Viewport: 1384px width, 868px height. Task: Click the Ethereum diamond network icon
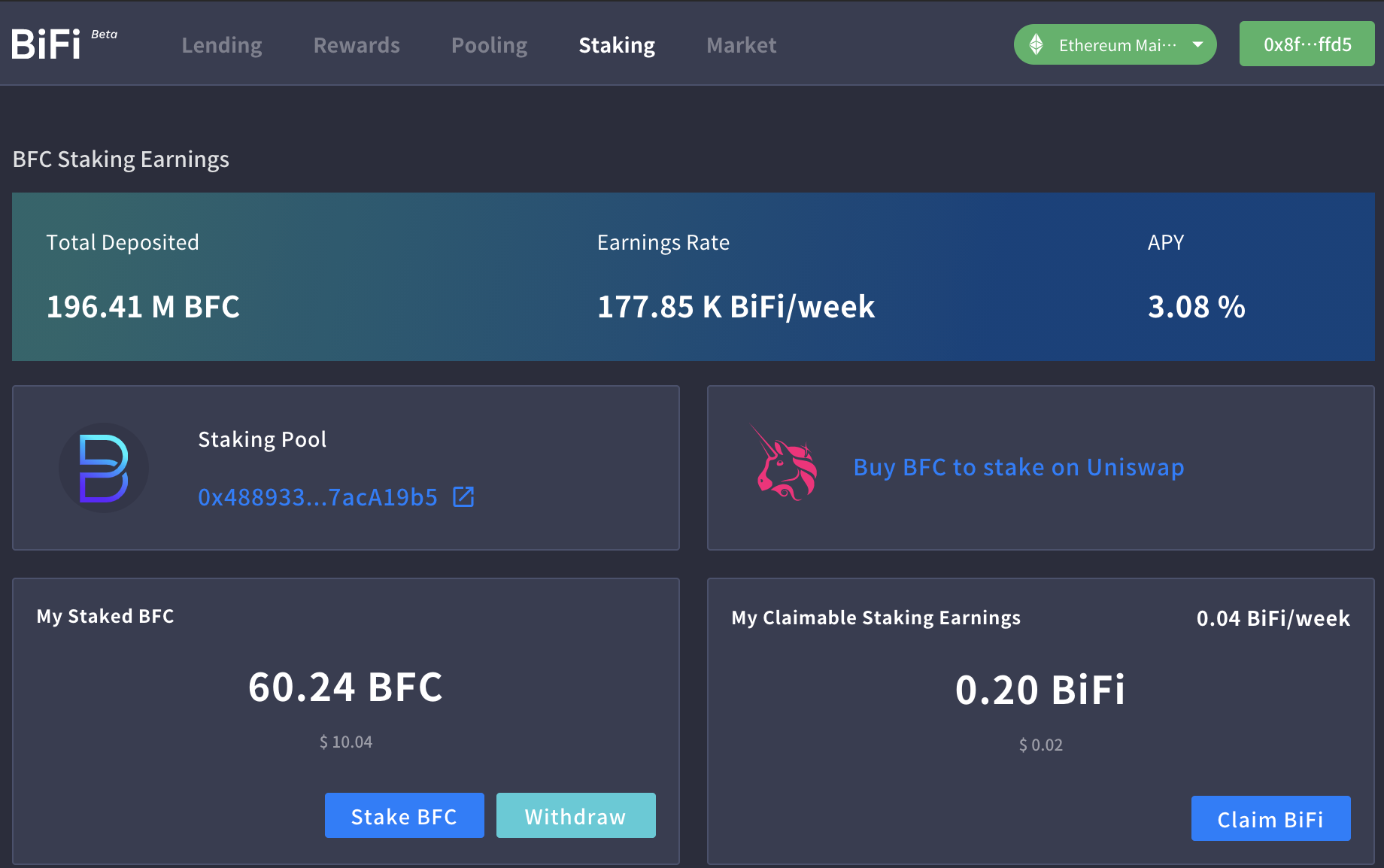click(x=1036, y=44)
